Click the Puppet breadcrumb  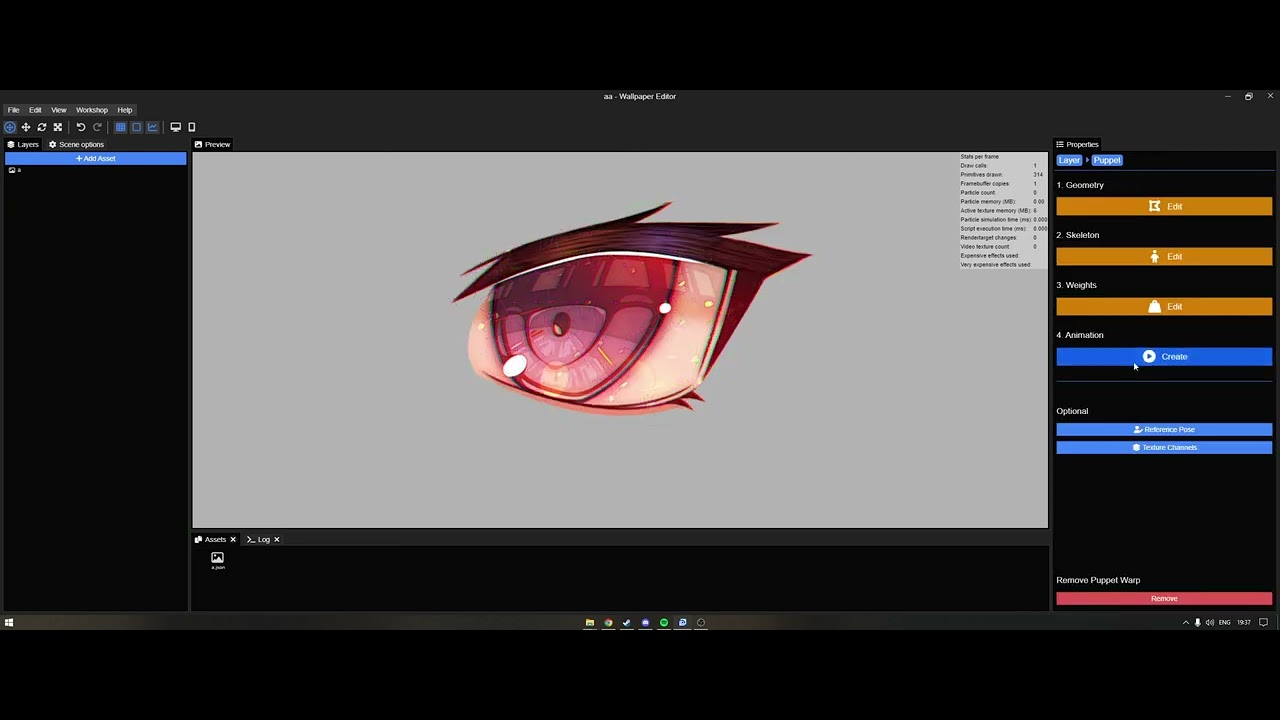1107,160
